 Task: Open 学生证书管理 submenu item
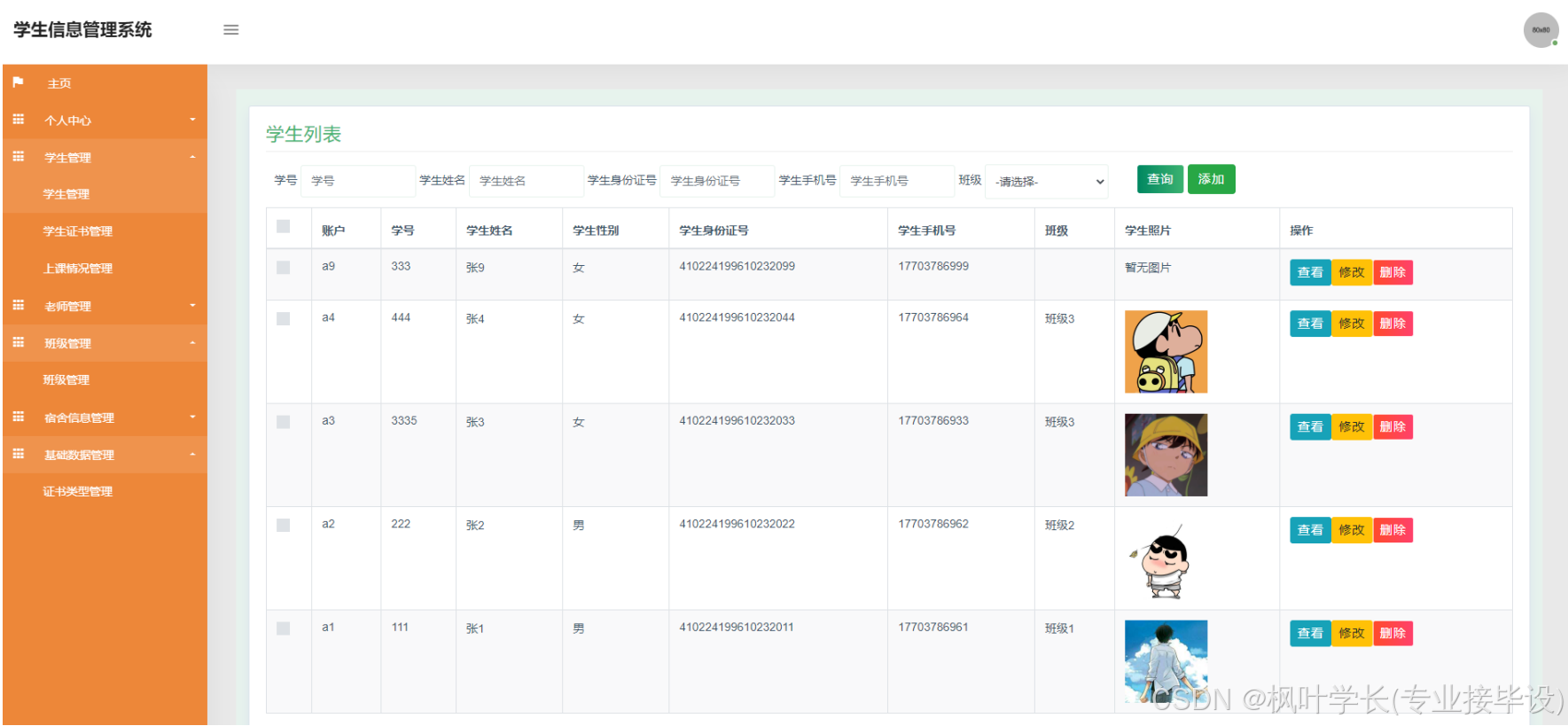click(78, 231)
